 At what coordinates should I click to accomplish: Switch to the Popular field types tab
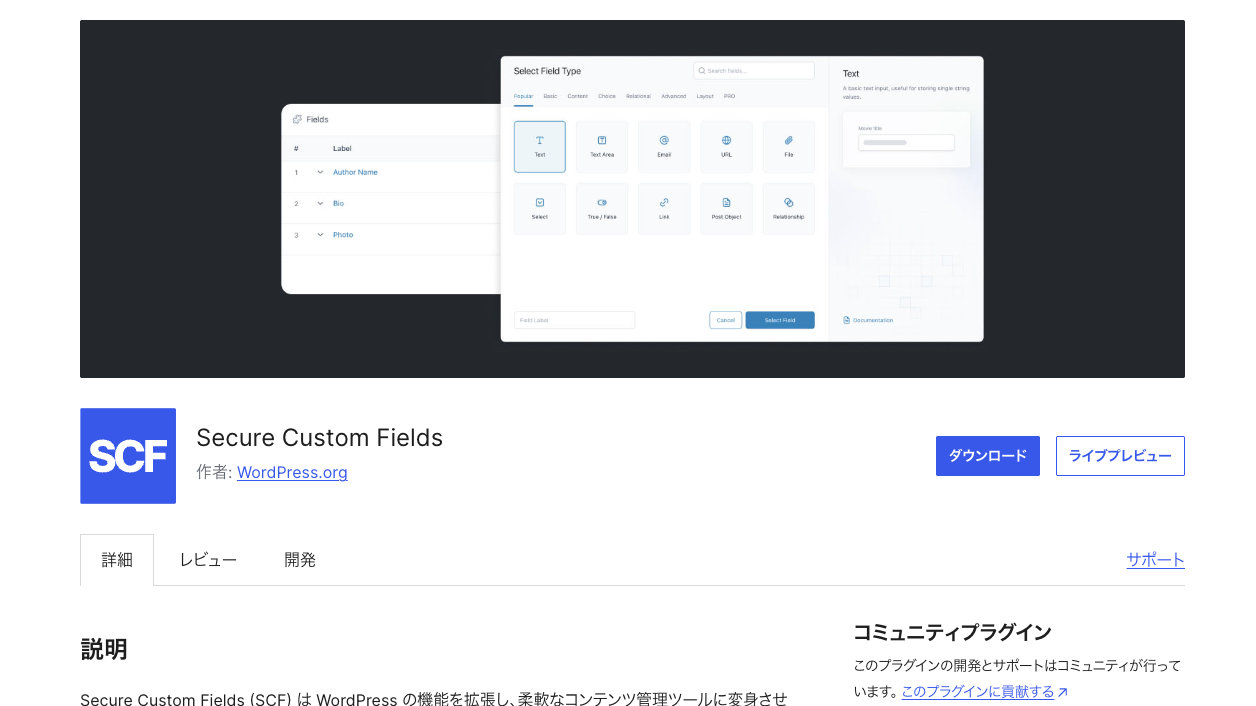point(523,96)
